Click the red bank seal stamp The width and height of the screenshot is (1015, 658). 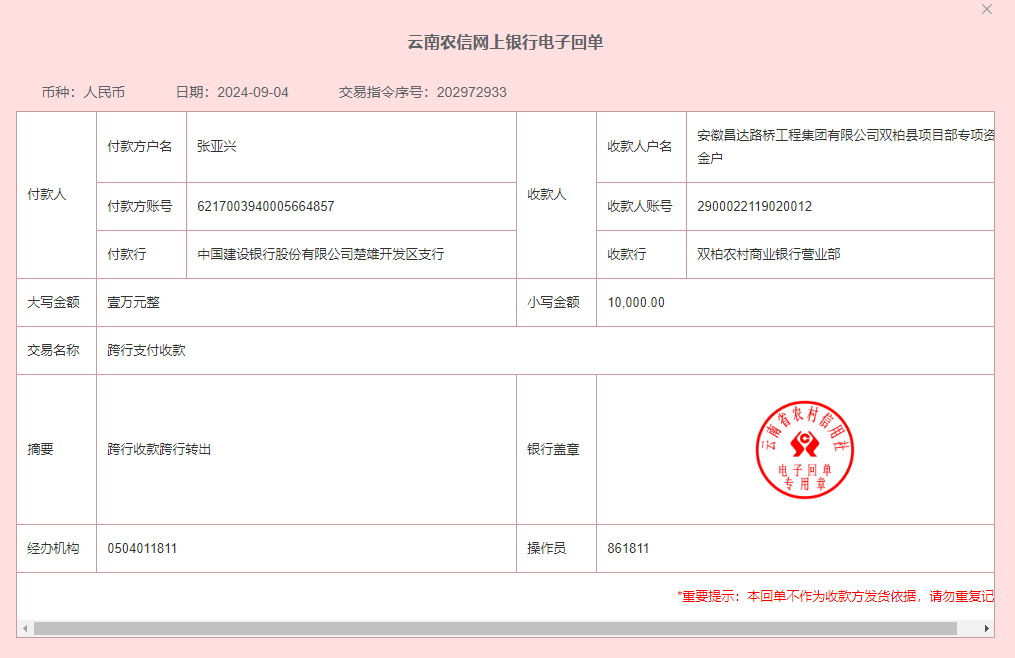tap(804, 449)
